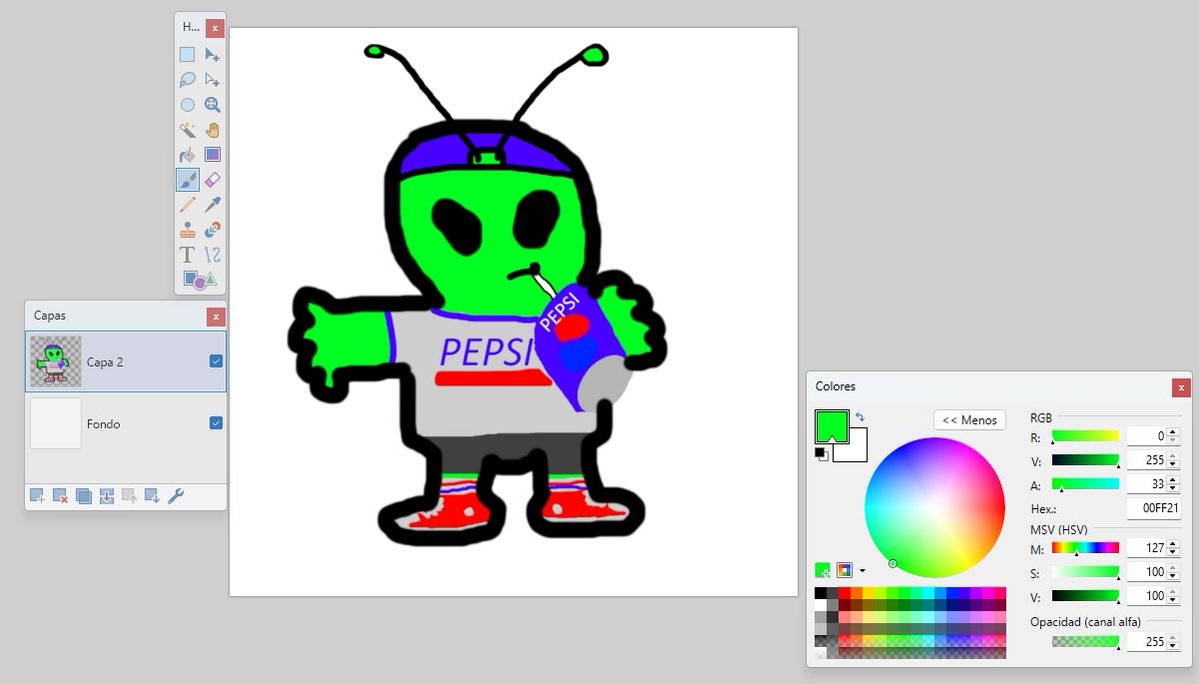Select the Text tool
The width and height of the screenshot is (1199, 684).
coord(187,254)
